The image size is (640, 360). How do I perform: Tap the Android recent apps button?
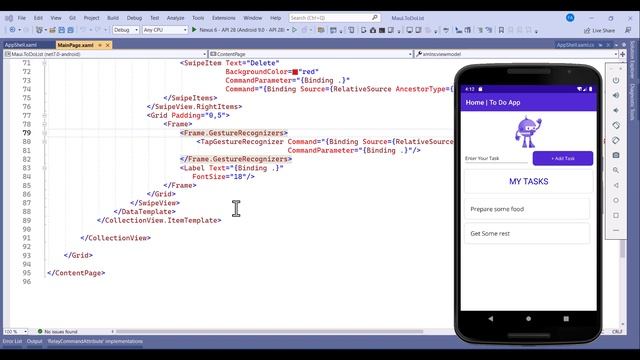click(566, 319)
